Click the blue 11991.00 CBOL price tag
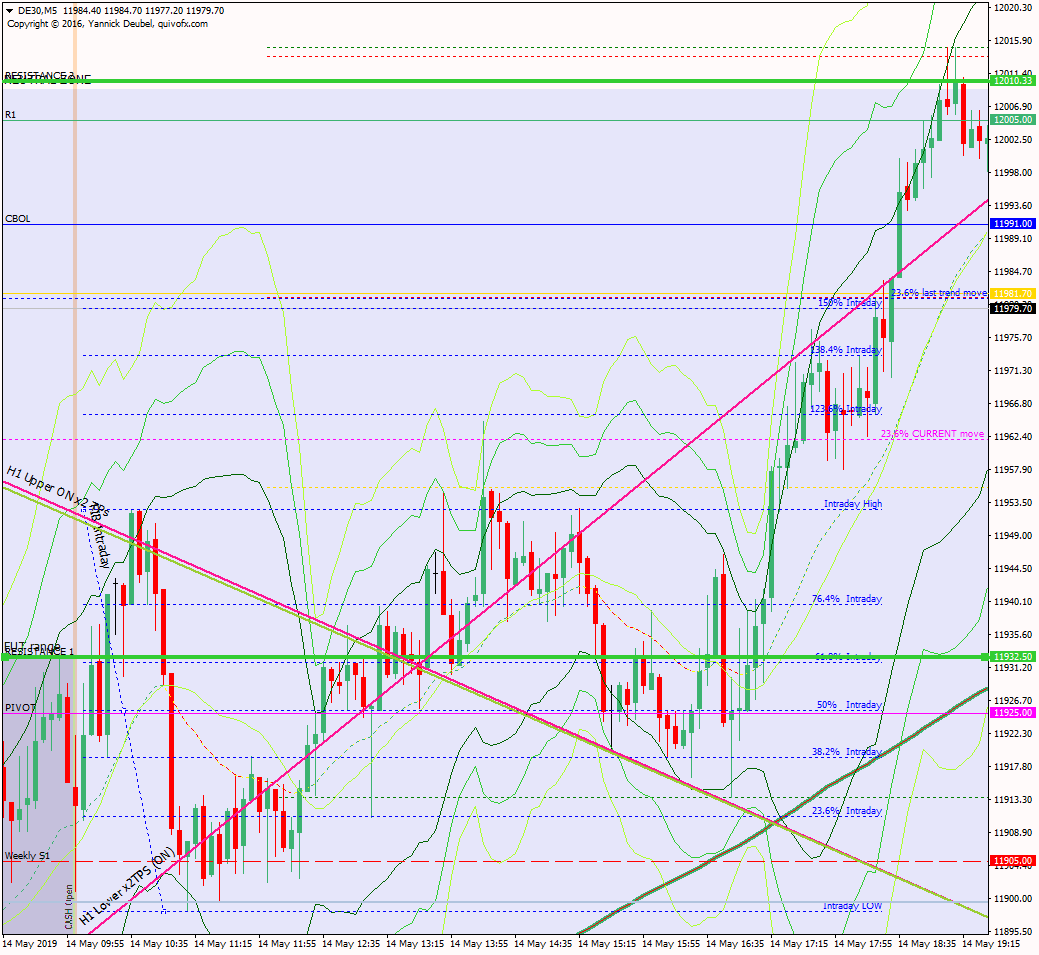The width and height of the screenshot is (1039, 955). pyautogui.click(x=1012, y=224)
